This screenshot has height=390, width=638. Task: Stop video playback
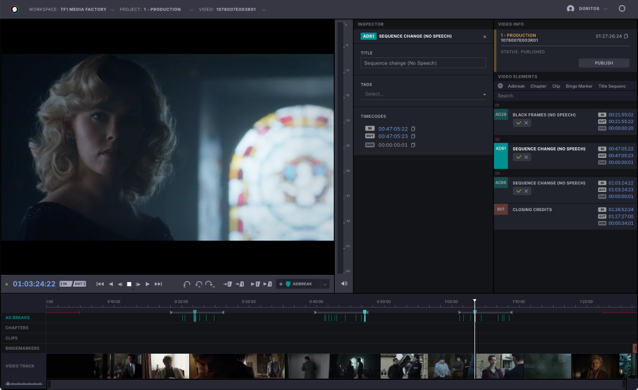point(129,284)
